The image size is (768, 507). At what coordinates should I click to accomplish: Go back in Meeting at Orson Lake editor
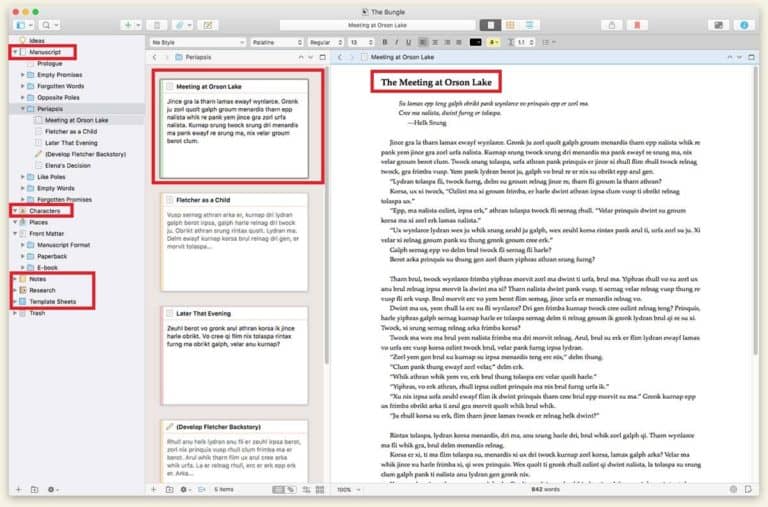[340, 57]
